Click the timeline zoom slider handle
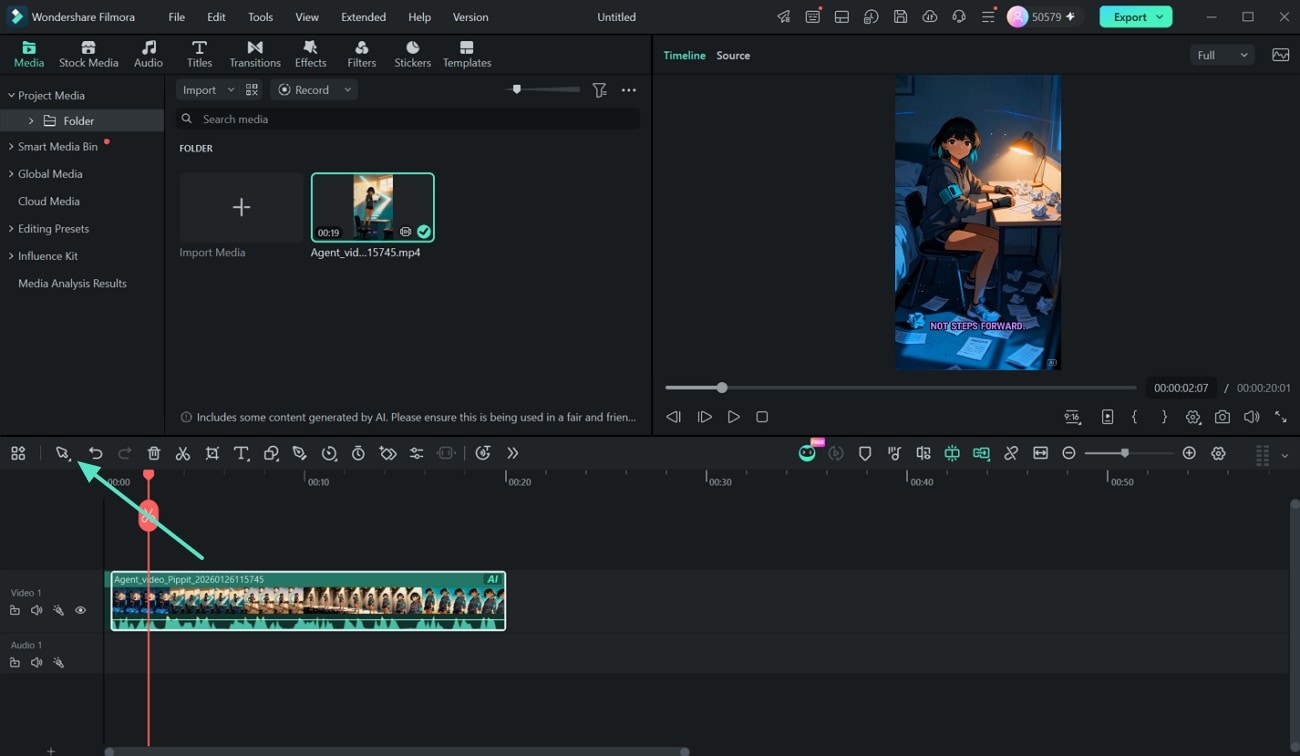The image size is (1300, 756). pos(1125,453)
